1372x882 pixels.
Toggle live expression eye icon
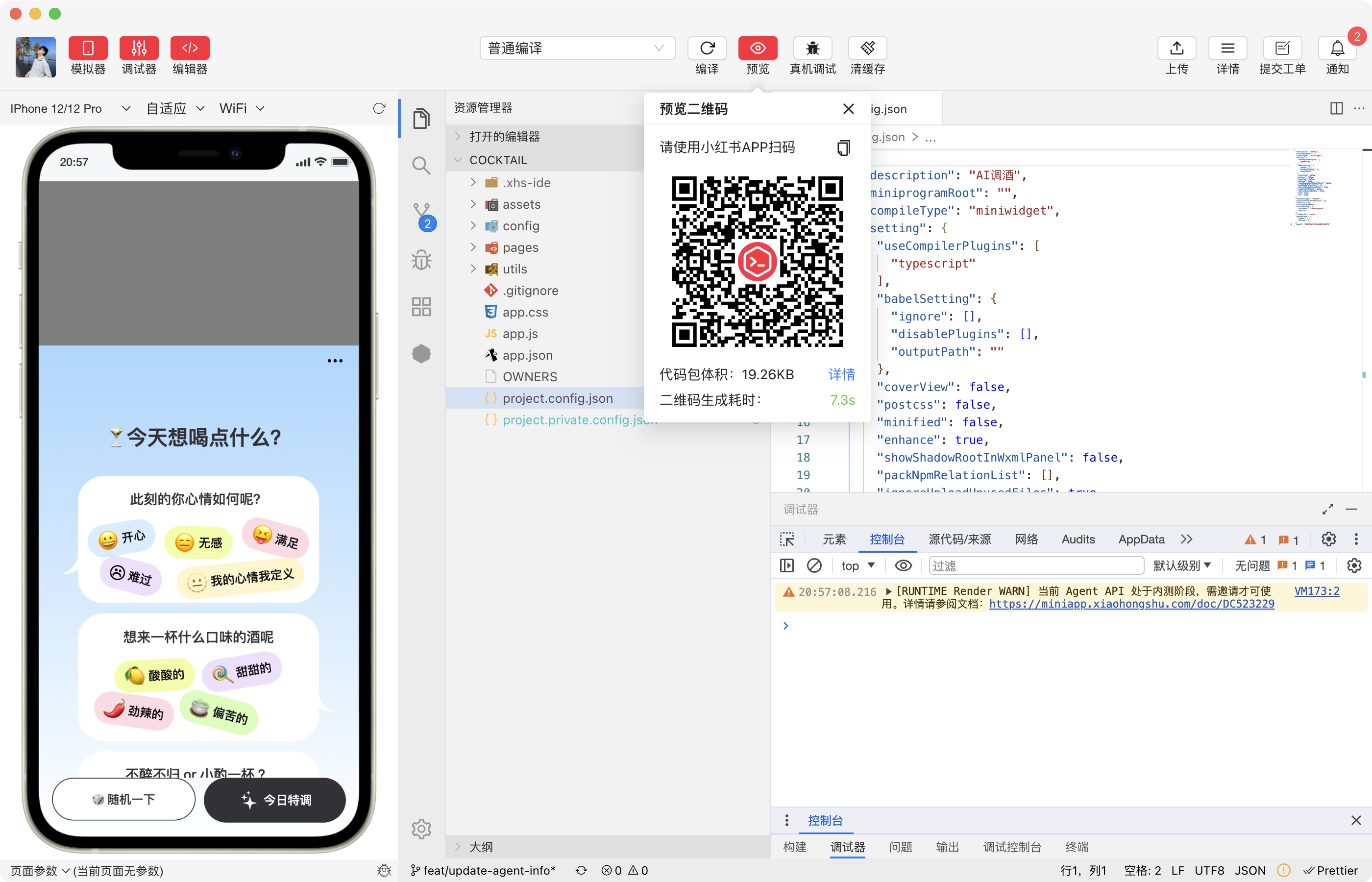pyautogui.click(x=903, y=566)
